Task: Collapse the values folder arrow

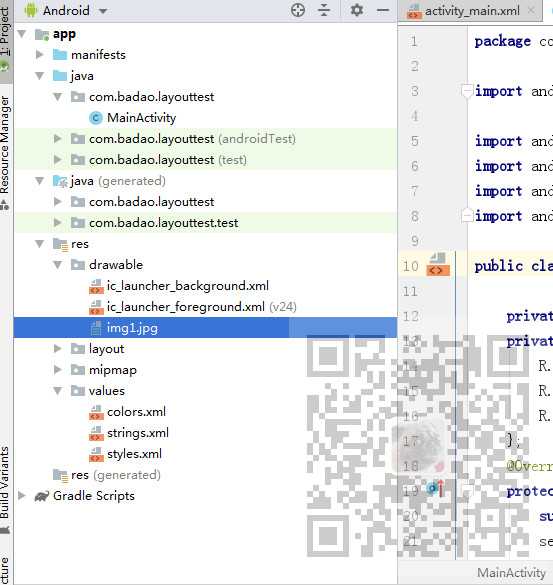Action: coord(57,391)
